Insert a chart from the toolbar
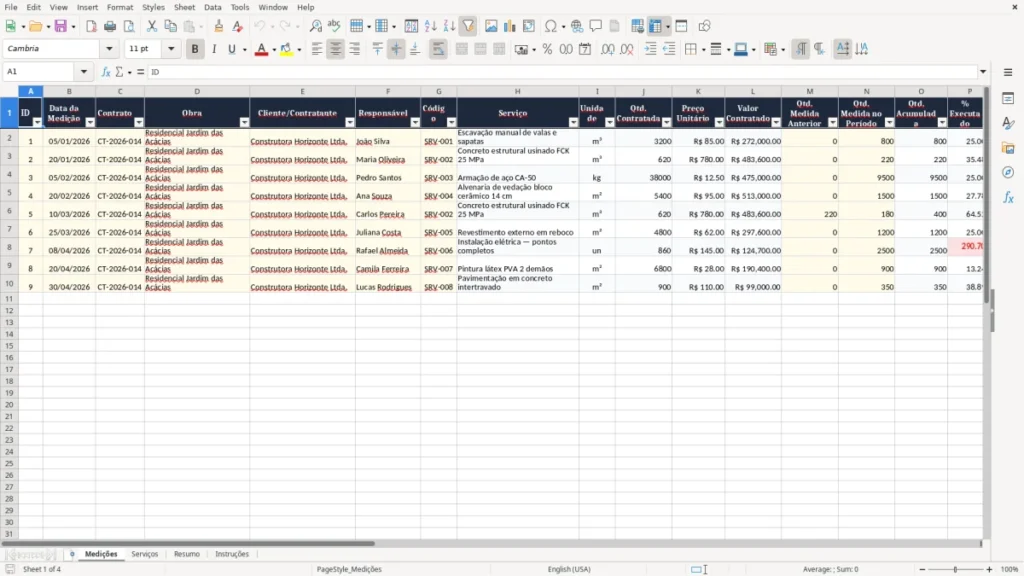The width and height of the screenshot is (1024, 576). (x=510, y=26)
